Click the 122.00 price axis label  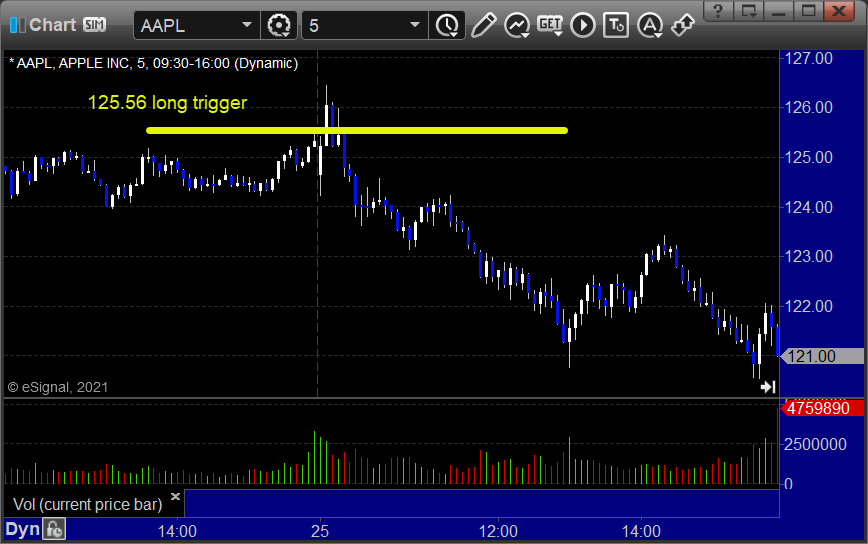point(808,306)
